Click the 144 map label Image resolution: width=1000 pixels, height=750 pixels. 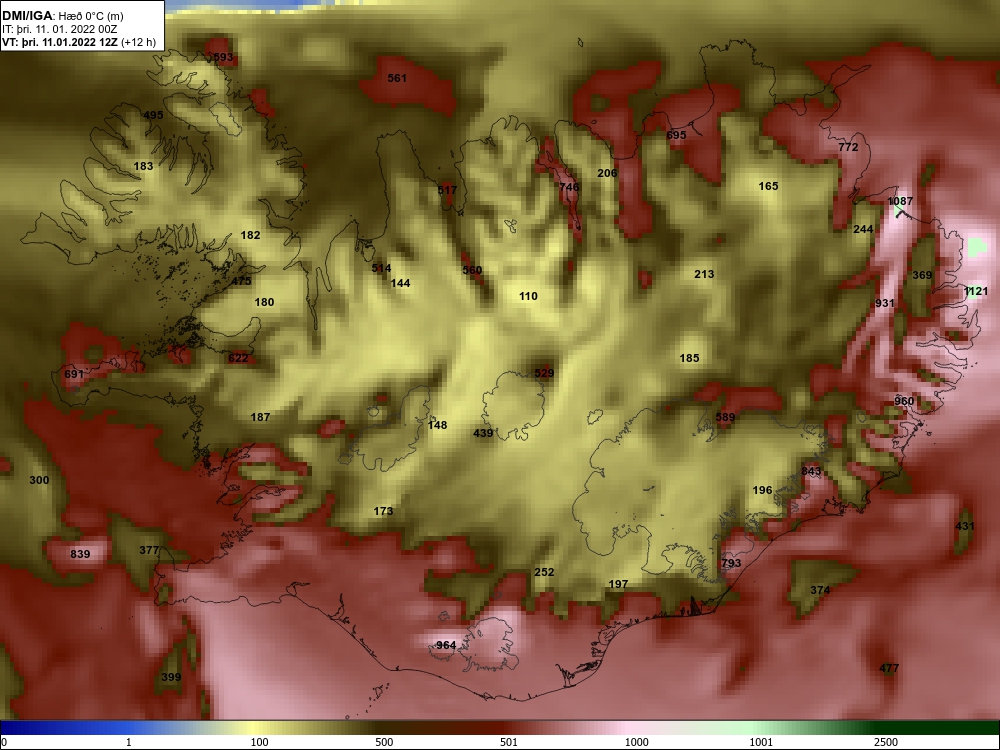click(x=401, y=283)
